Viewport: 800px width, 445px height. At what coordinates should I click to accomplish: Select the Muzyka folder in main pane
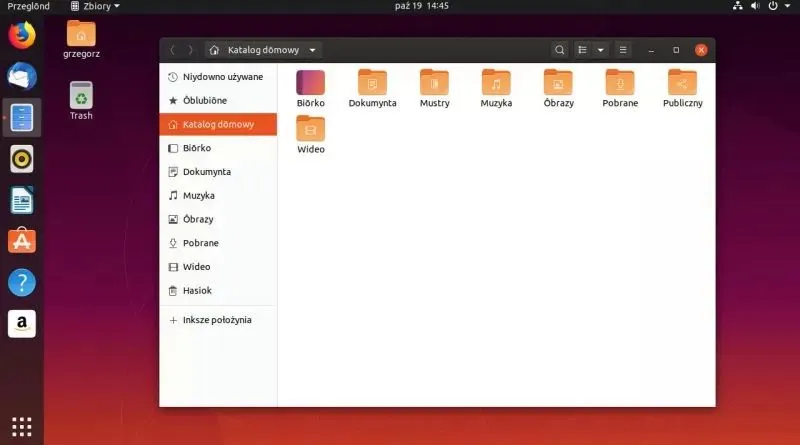click(x=496, y=88)
